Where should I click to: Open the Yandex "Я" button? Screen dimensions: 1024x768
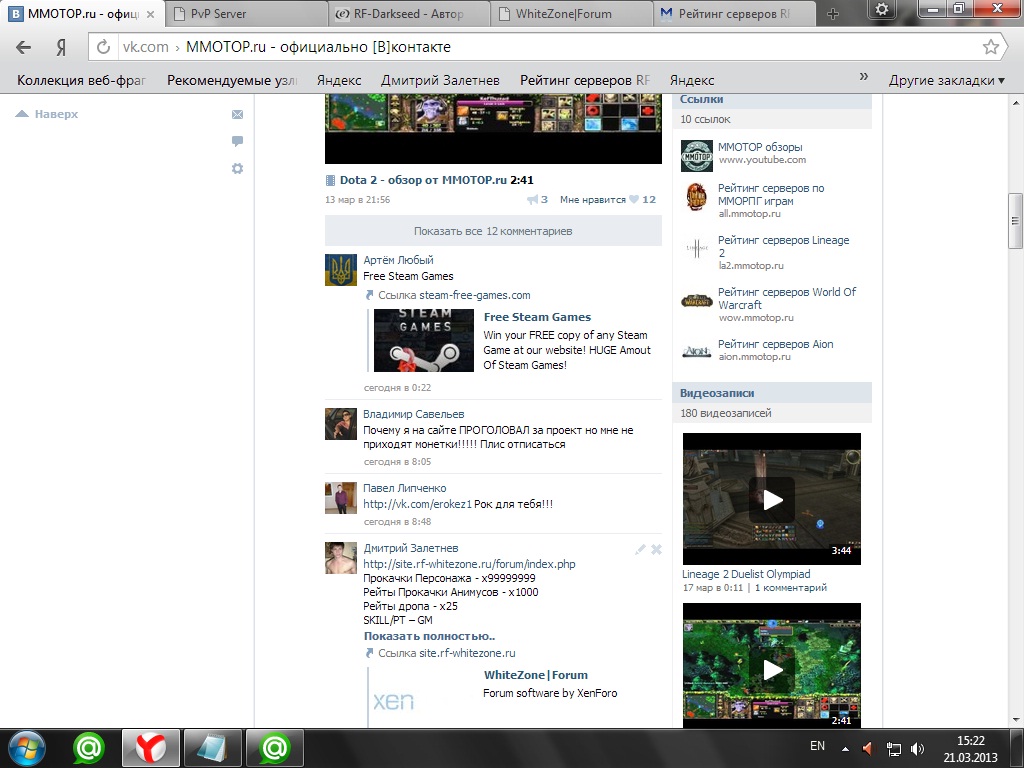61,47
